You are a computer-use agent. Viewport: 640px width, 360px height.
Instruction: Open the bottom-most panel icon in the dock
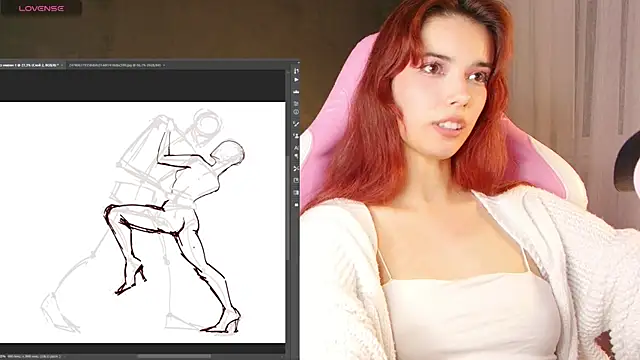pyautogui.click(x=296, y=204)
